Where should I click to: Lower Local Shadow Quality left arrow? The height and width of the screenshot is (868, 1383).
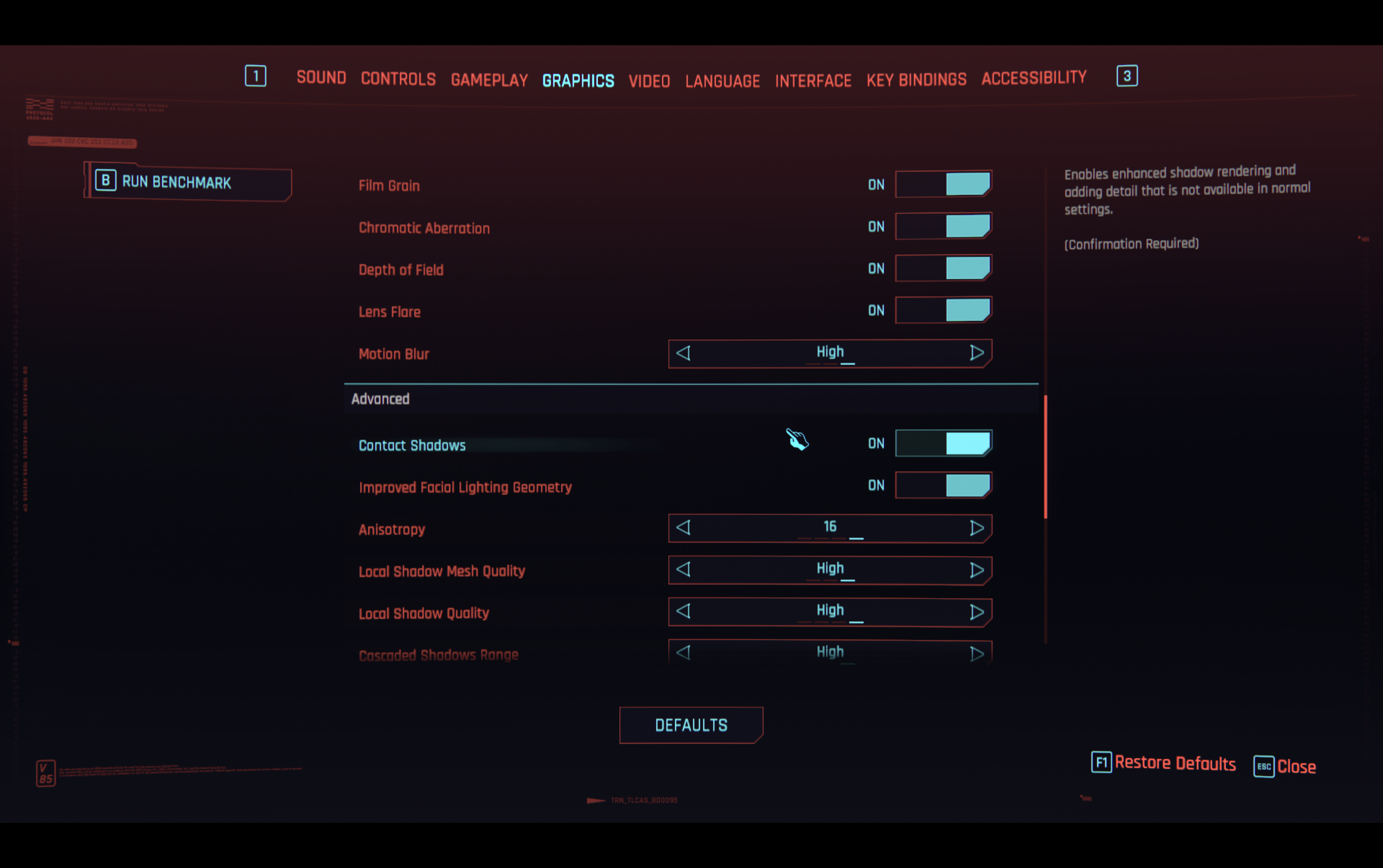(x=683, y=611)
